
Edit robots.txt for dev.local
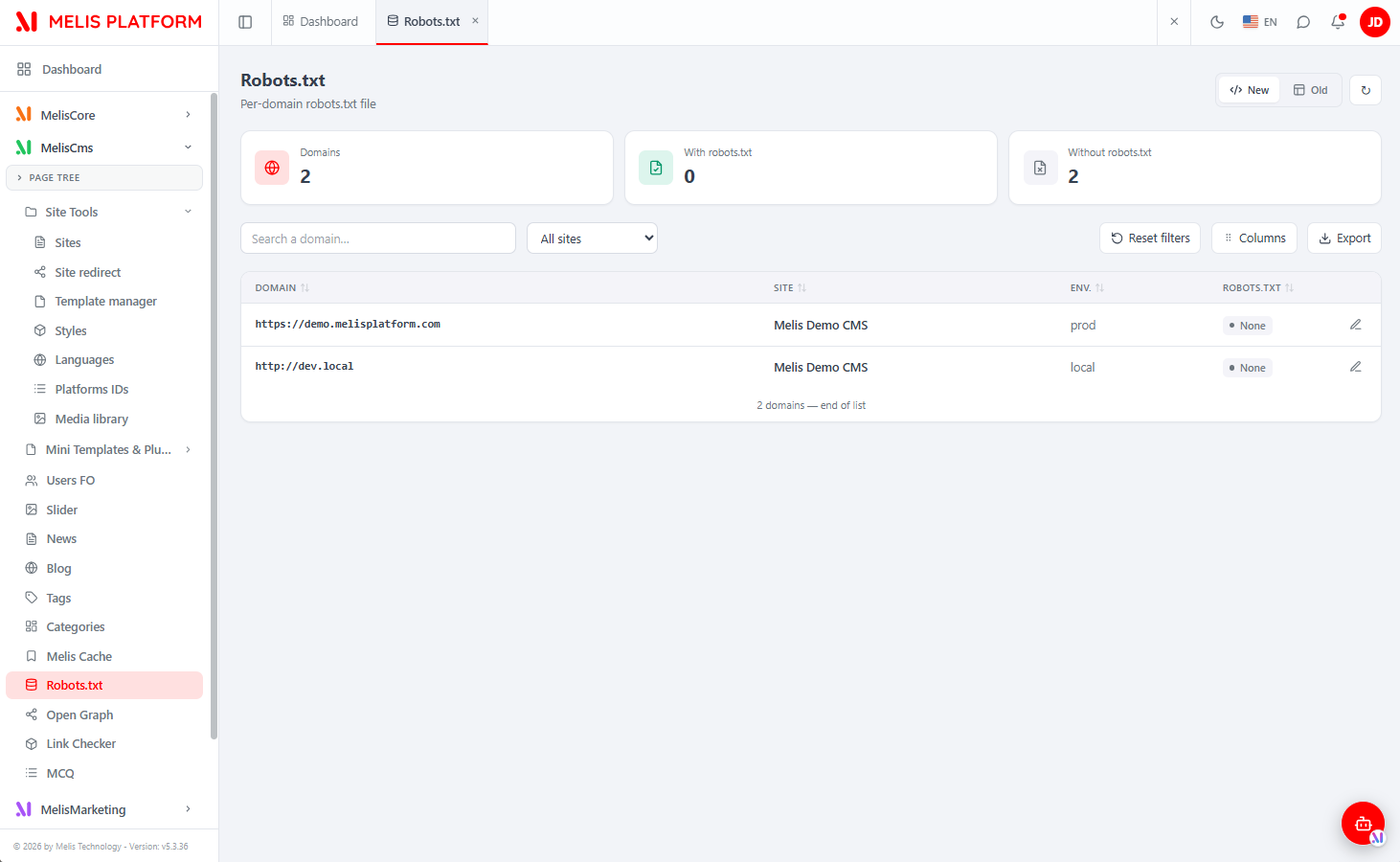pos(1356,367)
